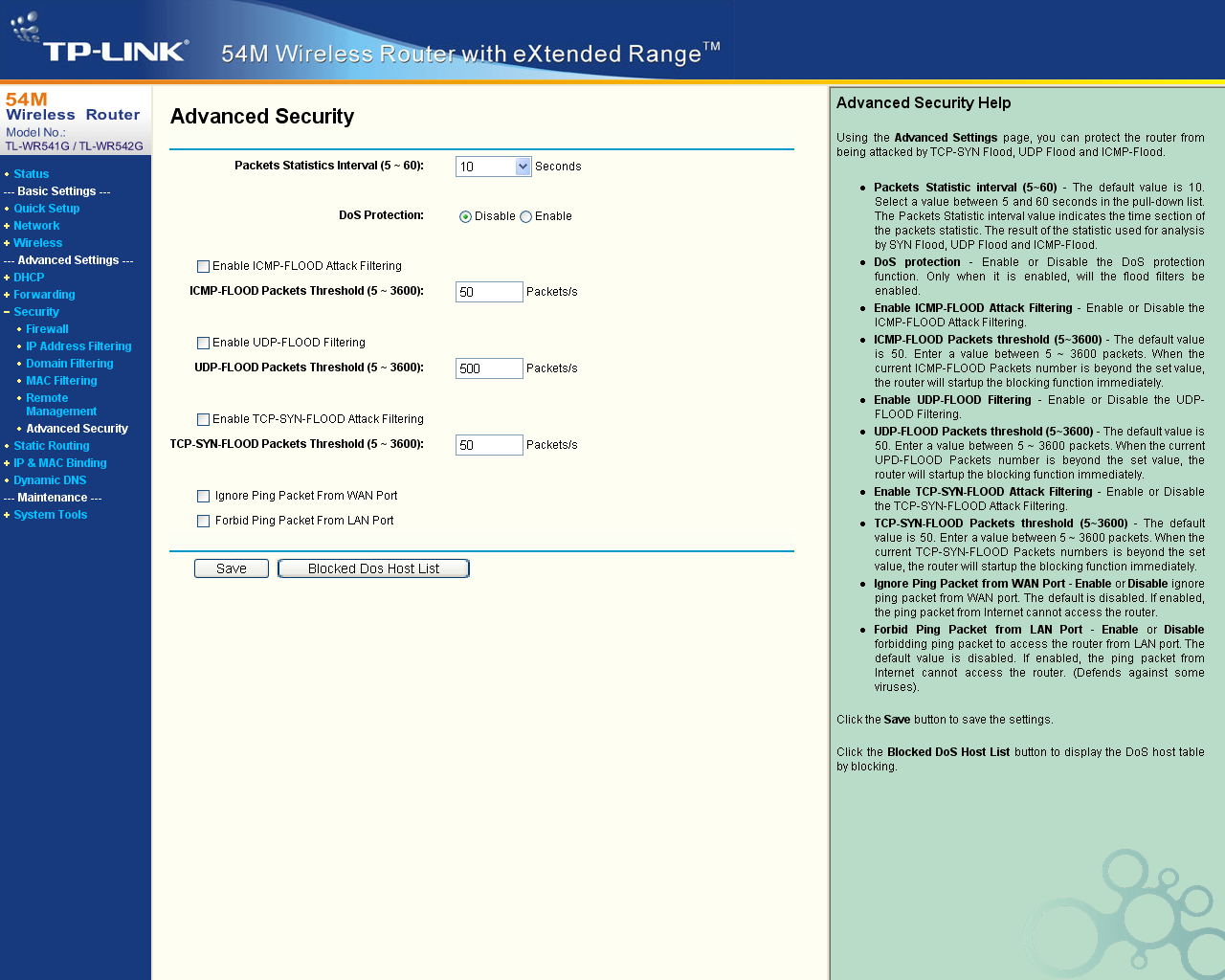Save the advanced security settings
This screenshot has height=980, width=1225.
pyautogui.click(x=232, y=568)
